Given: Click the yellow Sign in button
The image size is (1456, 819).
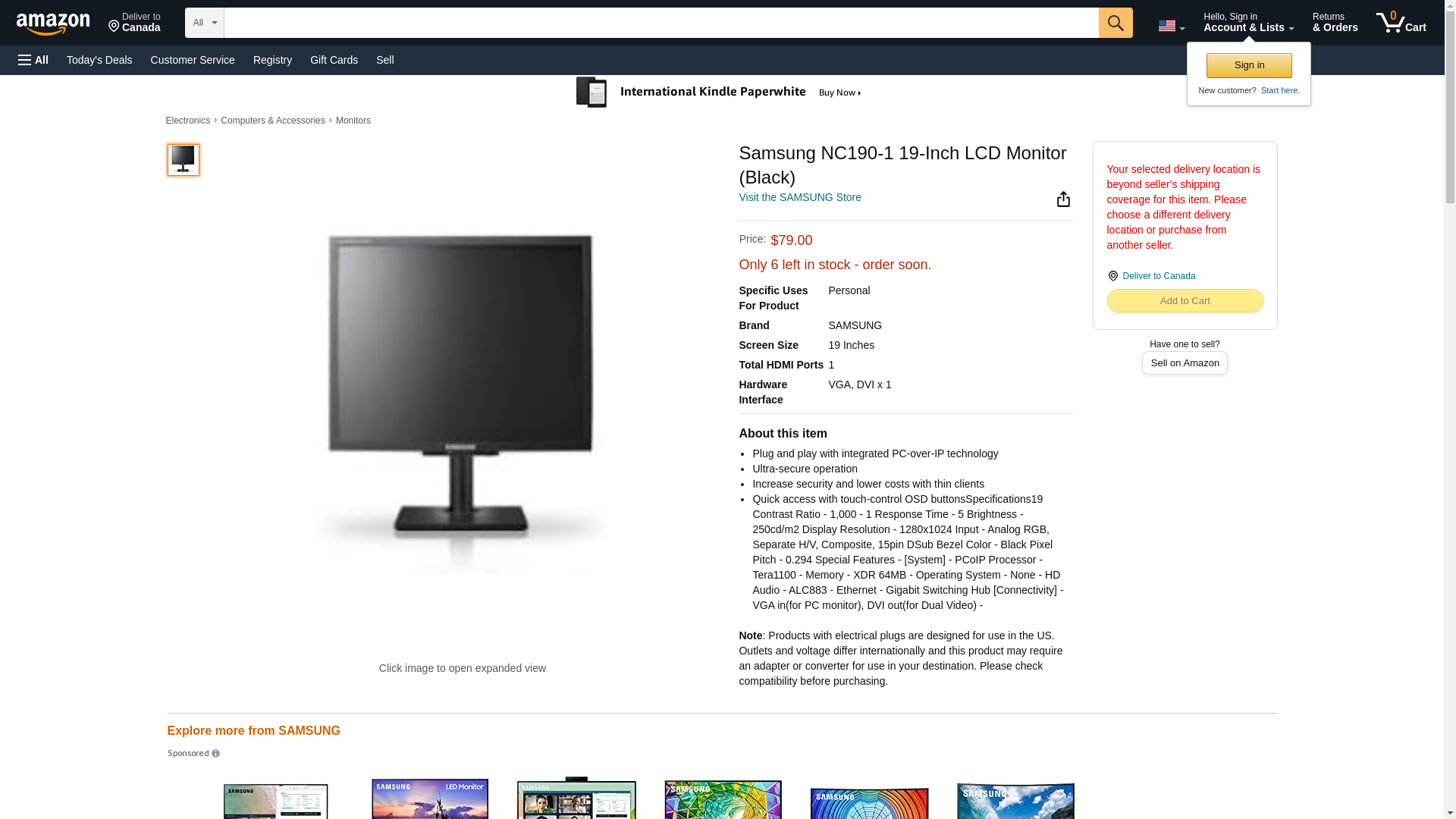Looking at the screenshot, I should (x=1249, y=65).
